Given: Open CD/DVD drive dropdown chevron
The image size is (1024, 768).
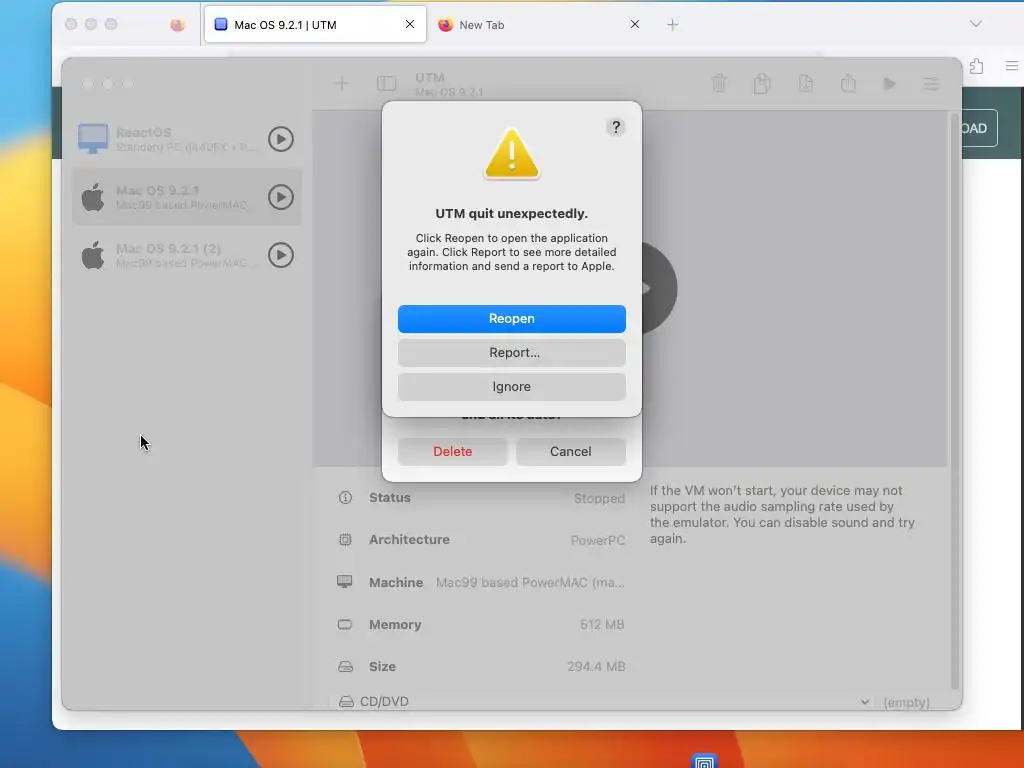Looking at the screenshot, I should (865, 702).
